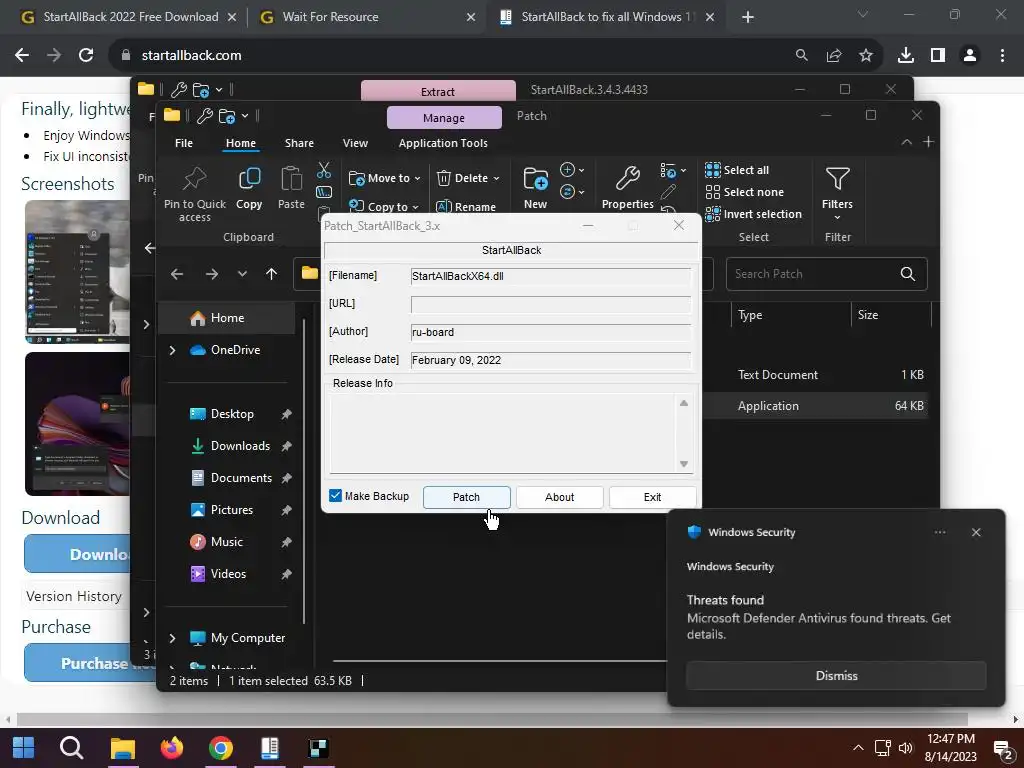Image resolution: width=1024 pixels, height=768 pixels.
Task: Click the Exit button in dialog
Action: [x=652, y=497]
